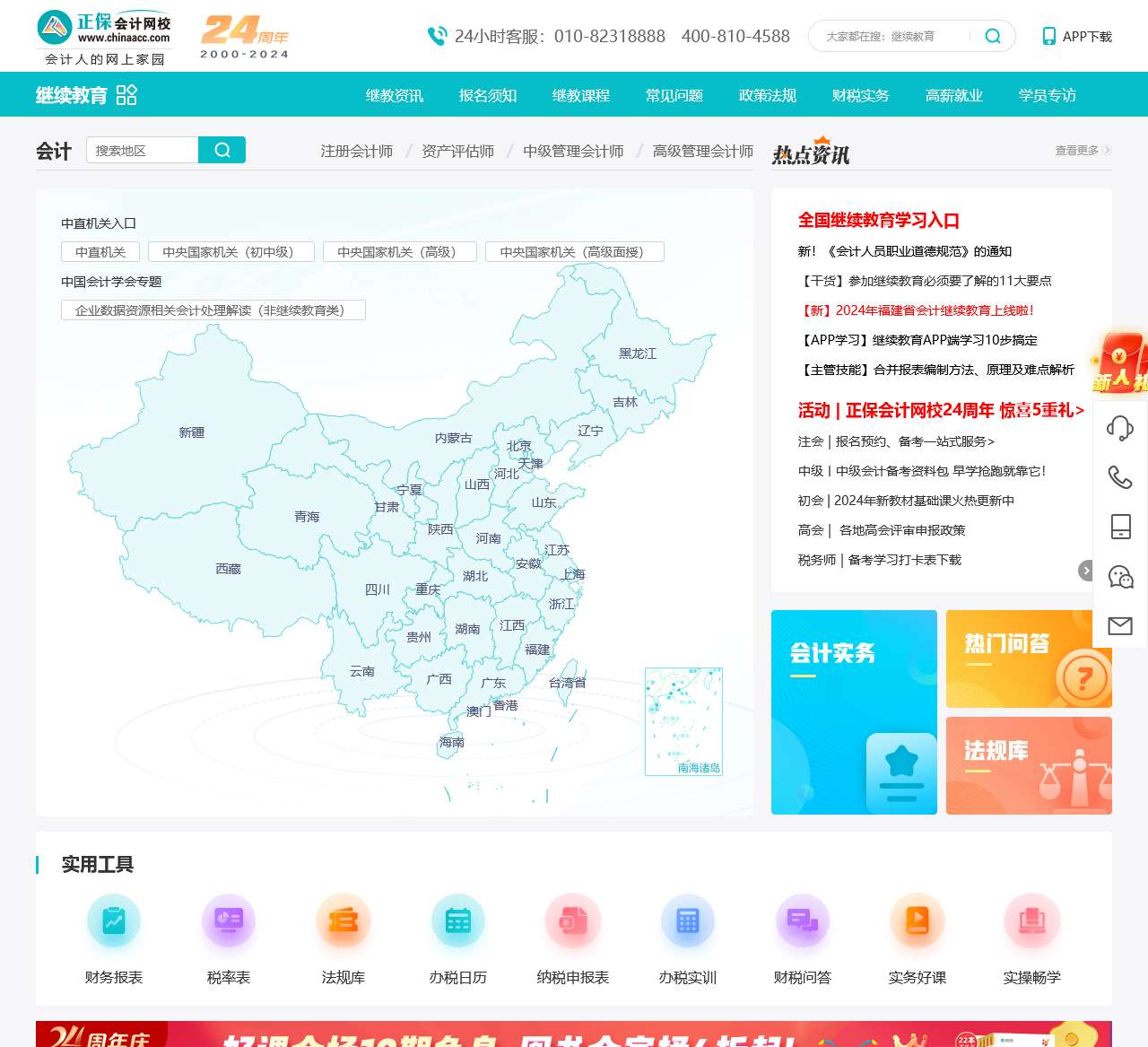This screenshot has width=1148, height=1047.
Task: Open the grid menu beside 继续教育
Action: pos(126,95)
